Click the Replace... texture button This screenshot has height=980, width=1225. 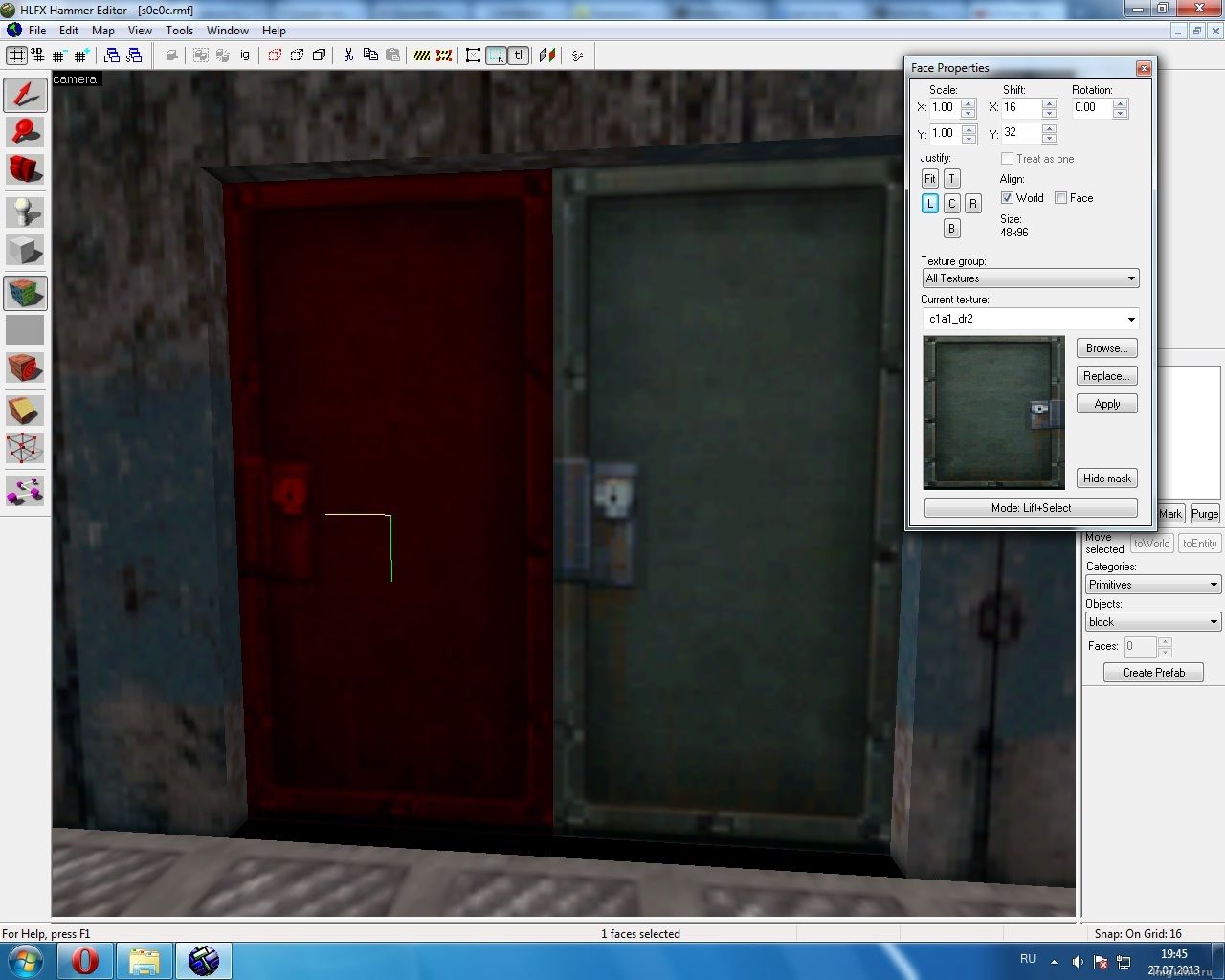(1107, 376)
